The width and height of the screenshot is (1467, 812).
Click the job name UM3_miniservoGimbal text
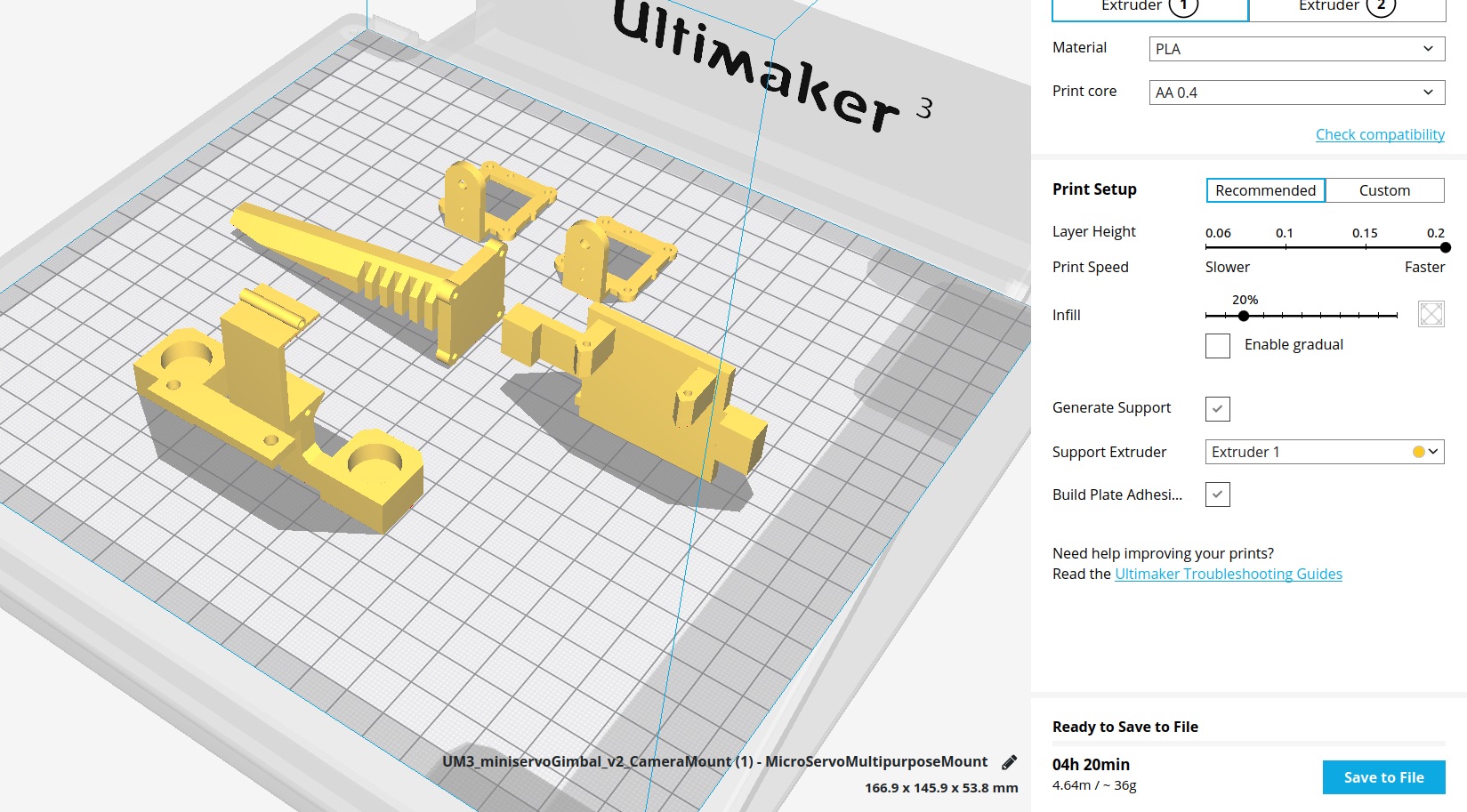coord(714,761)
